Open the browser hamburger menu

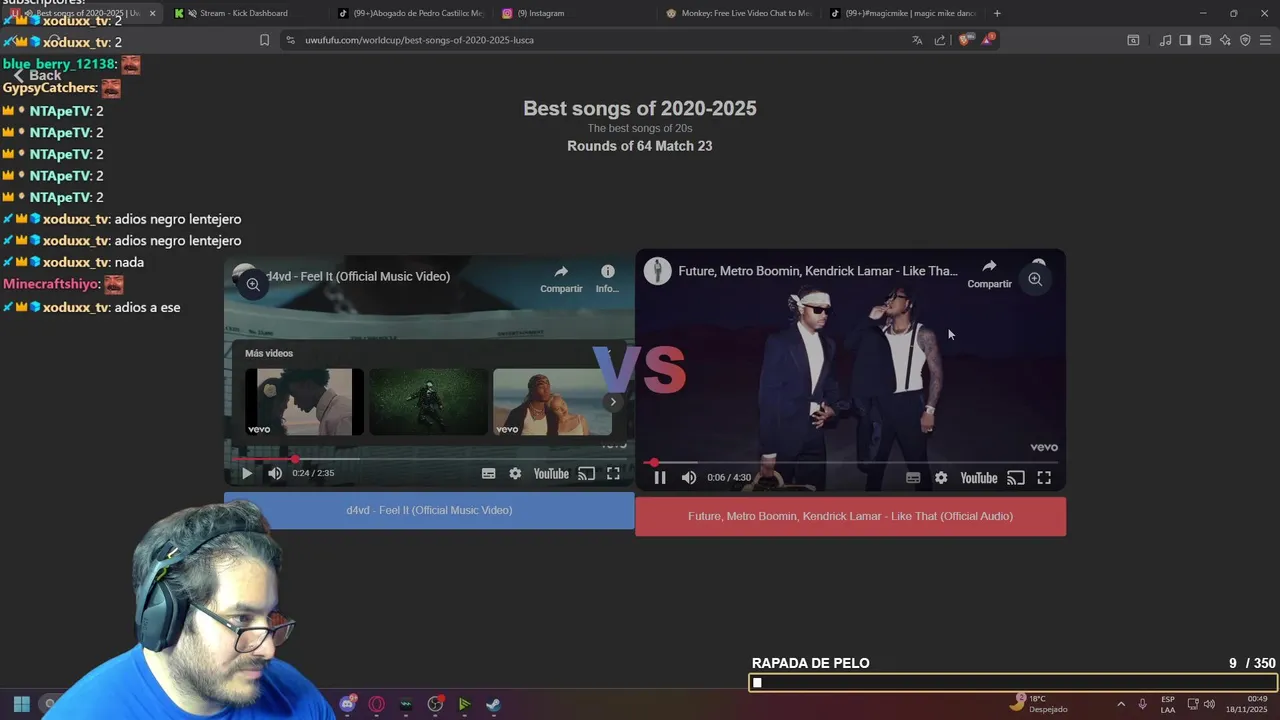click(1265, 40)
